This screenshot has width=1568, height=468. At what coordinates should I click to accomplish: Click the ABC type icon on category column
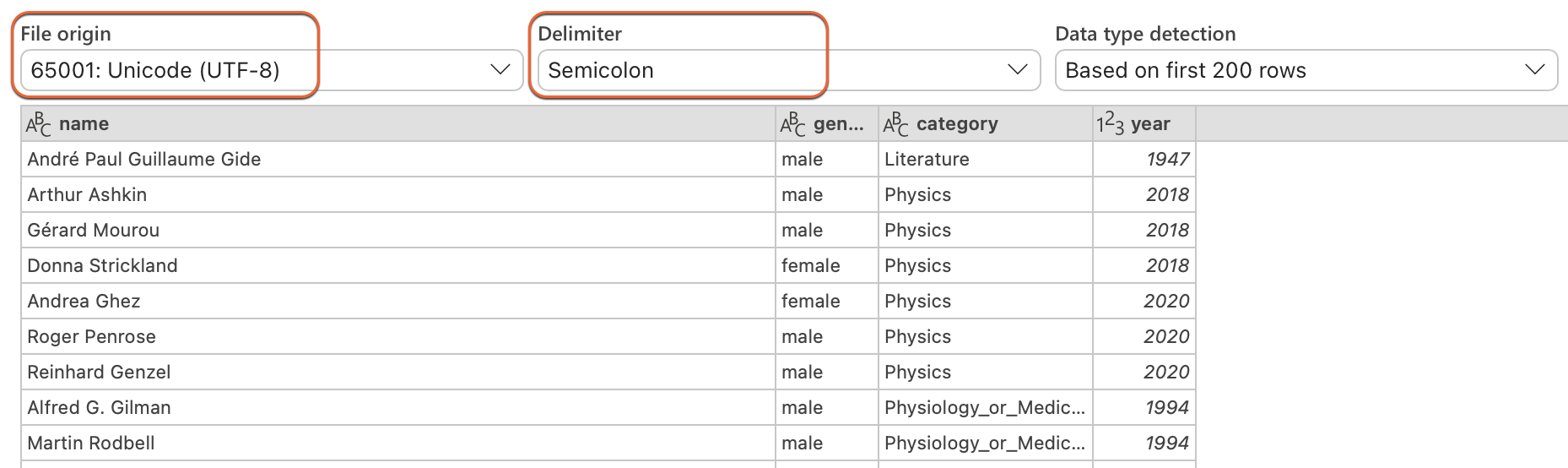click(x=895, y=124)
